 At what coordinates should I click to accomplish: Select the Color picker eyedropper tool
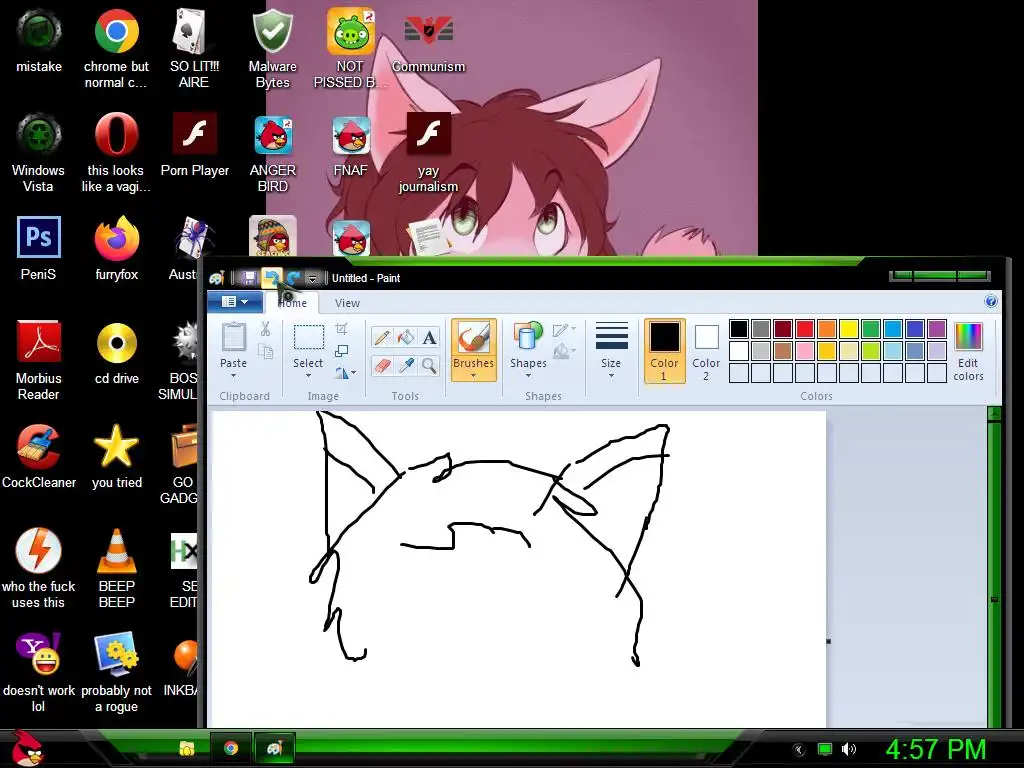pos(406,365)
